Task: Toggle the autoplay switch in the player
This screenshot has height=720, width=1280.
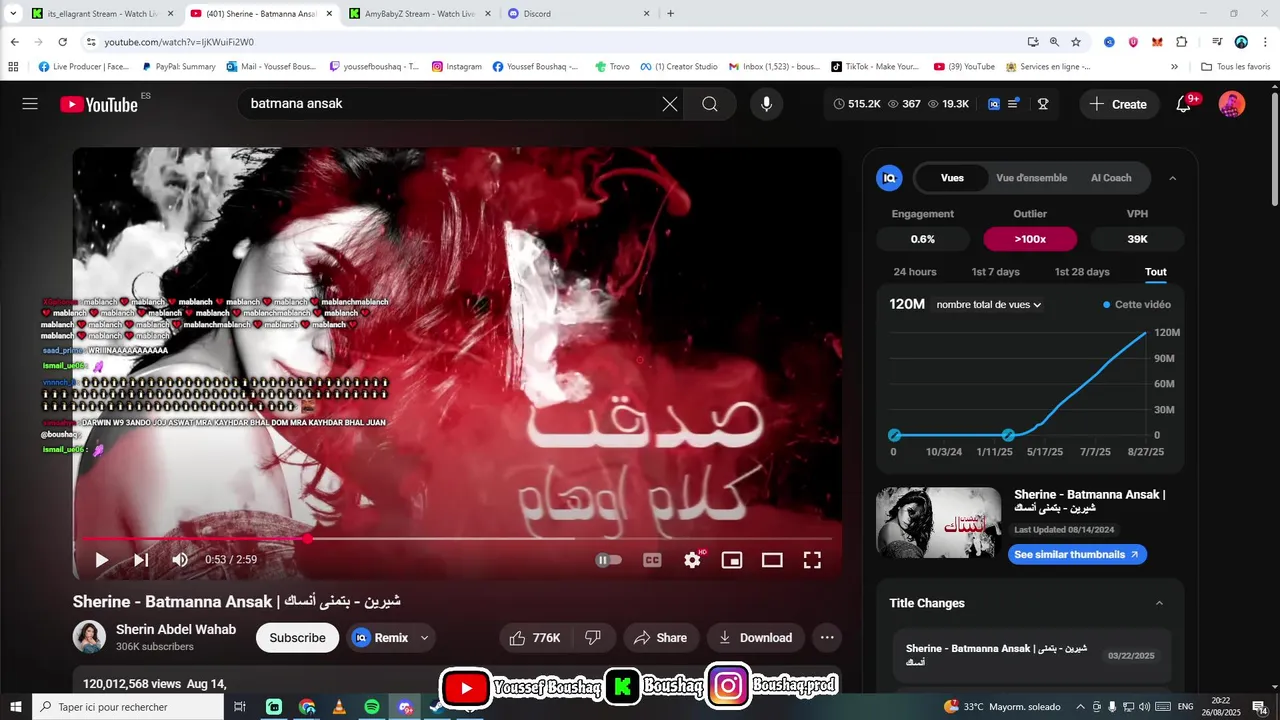Action: 608,560
